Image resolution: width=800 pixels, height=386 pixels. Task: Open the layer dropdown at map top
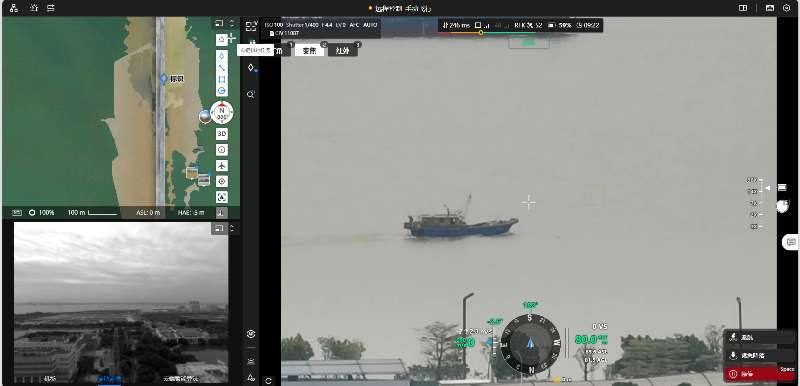(x=222, y=39)
